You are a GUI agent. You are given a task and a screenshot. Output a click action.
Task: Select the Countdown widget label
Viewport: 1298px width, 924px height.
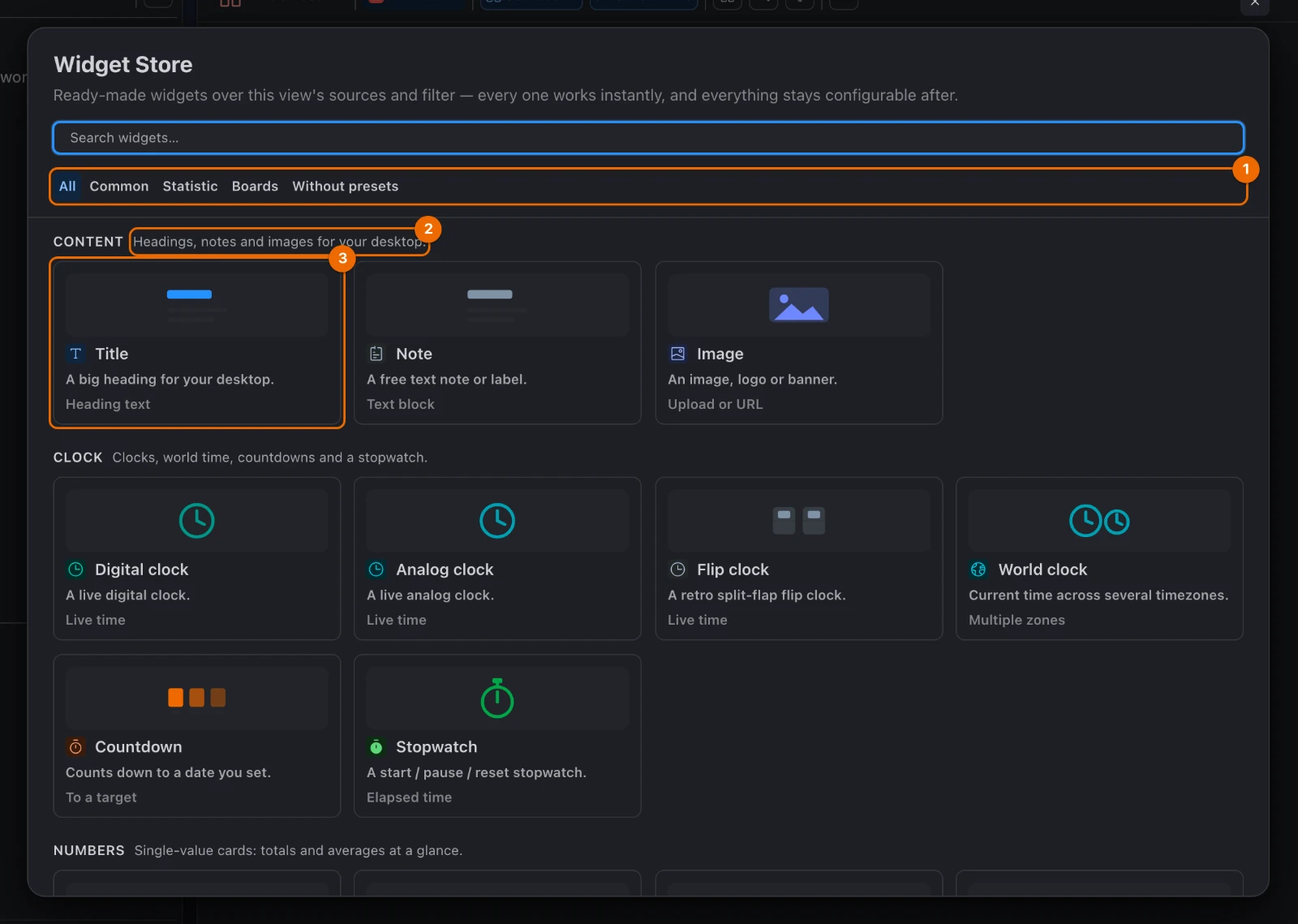point(139,747)
